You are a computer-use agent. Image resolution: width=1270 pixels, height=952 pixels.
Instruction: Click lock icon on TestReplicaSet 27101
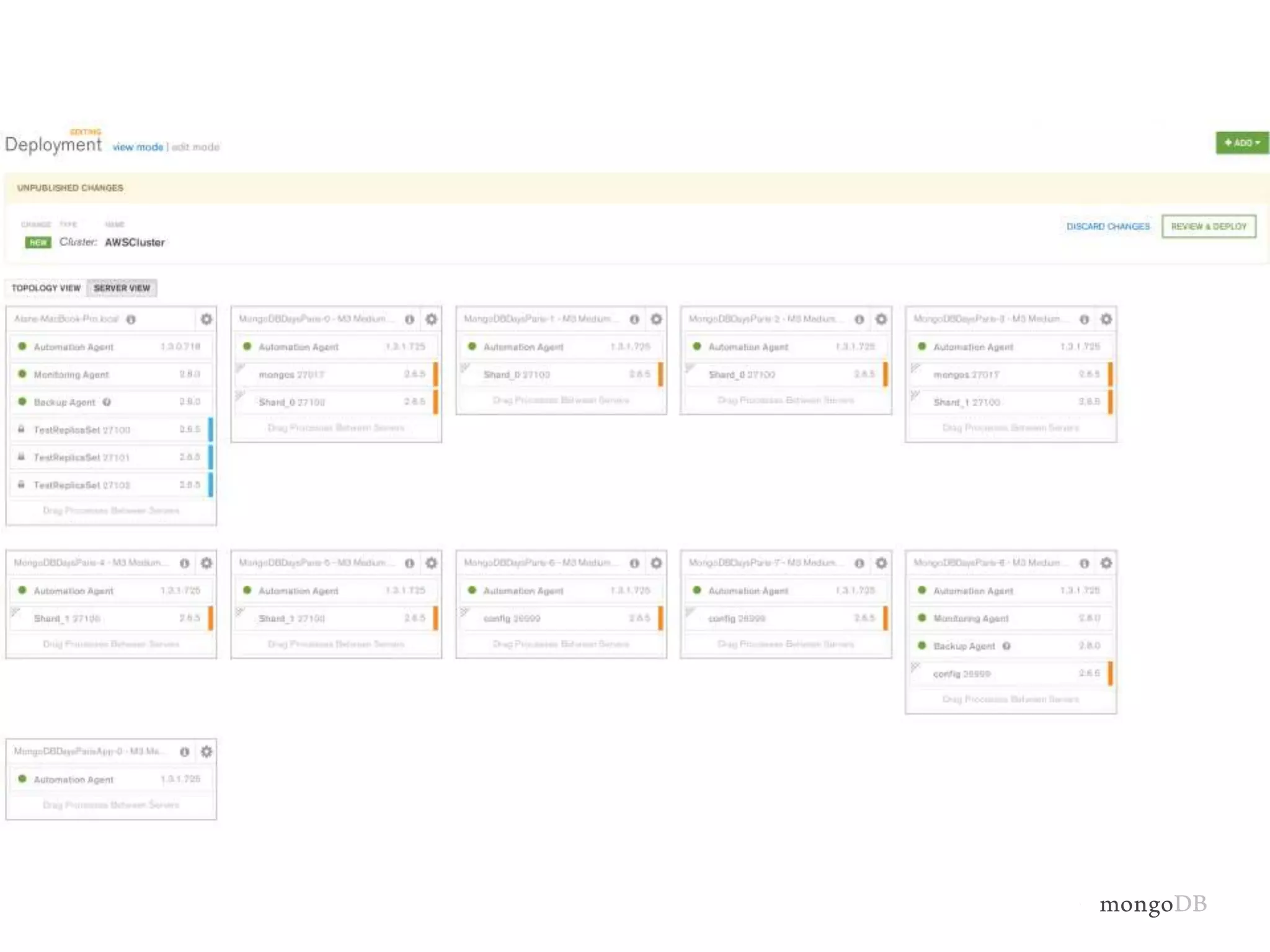click(21, 457)
